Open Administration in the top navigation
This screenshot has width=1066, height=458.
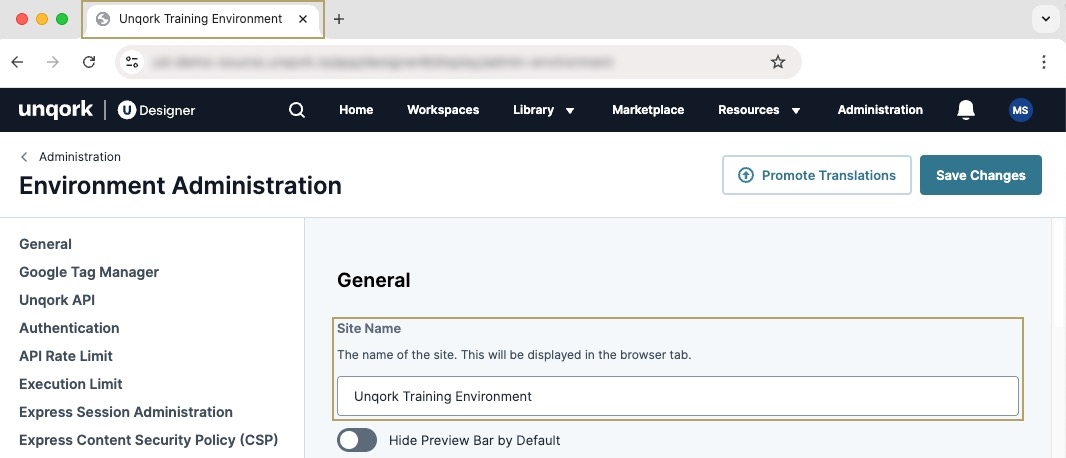[x=880, y=109]
